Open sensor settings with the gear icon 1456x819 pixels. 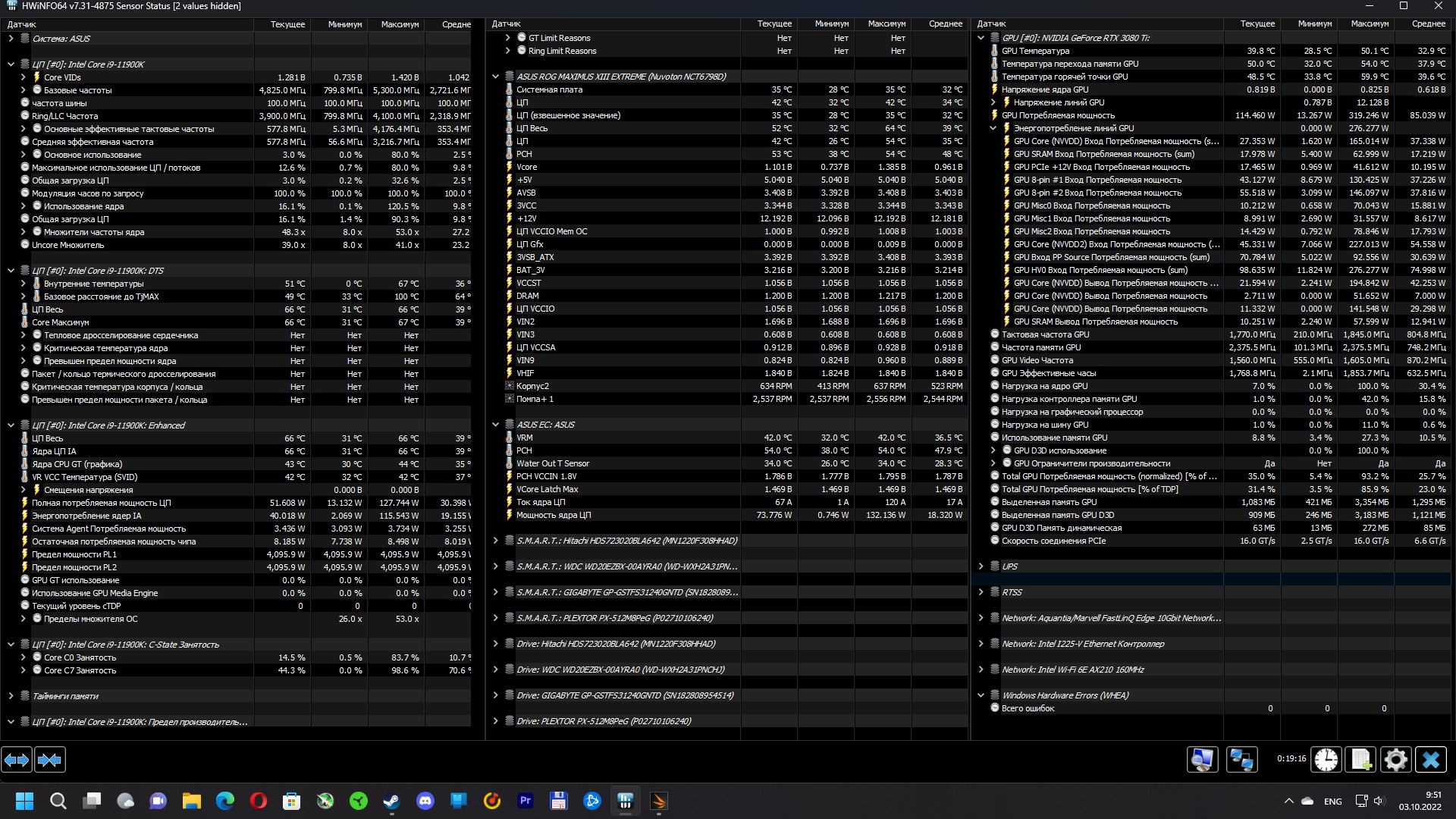coord(1395,759)
